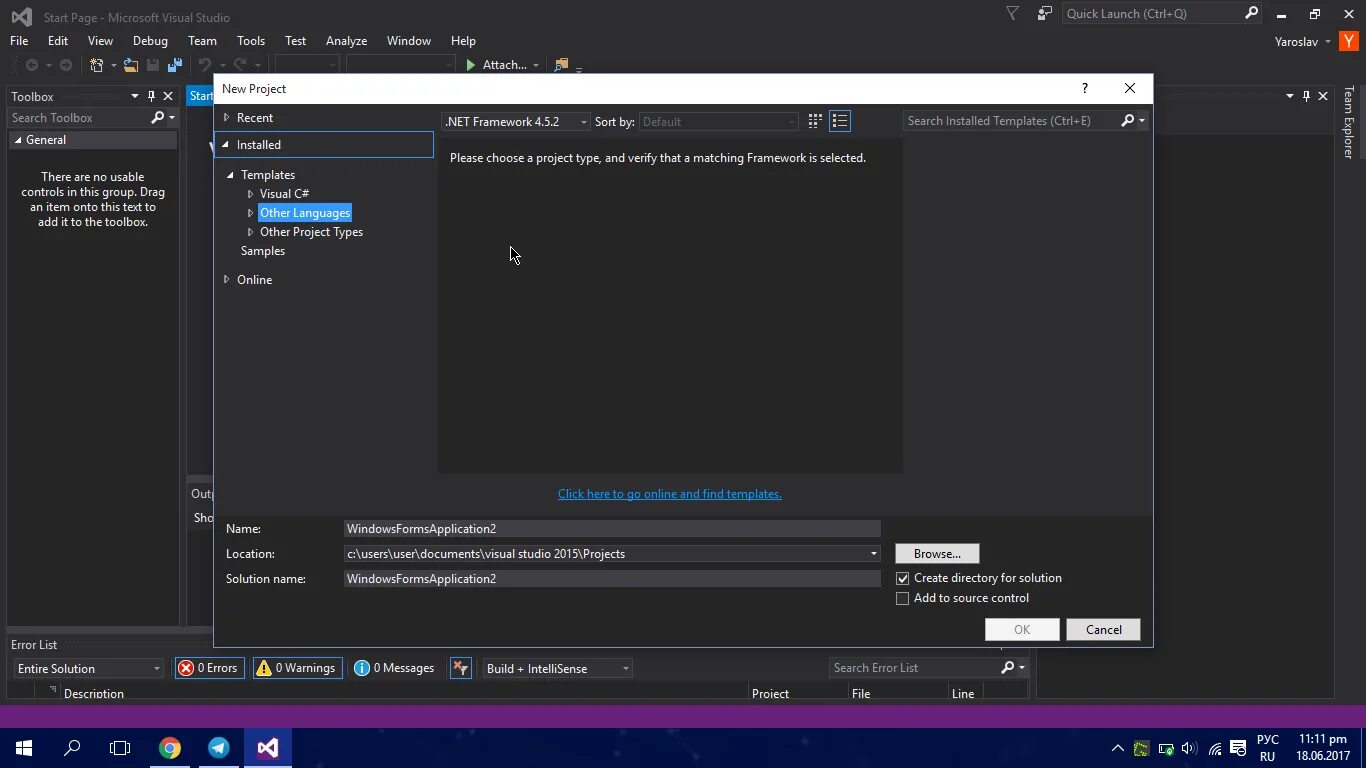Open the .NET Framework 4.5.2 dropdown
The image size is (1366, 768).
click(x=516, y=121)
